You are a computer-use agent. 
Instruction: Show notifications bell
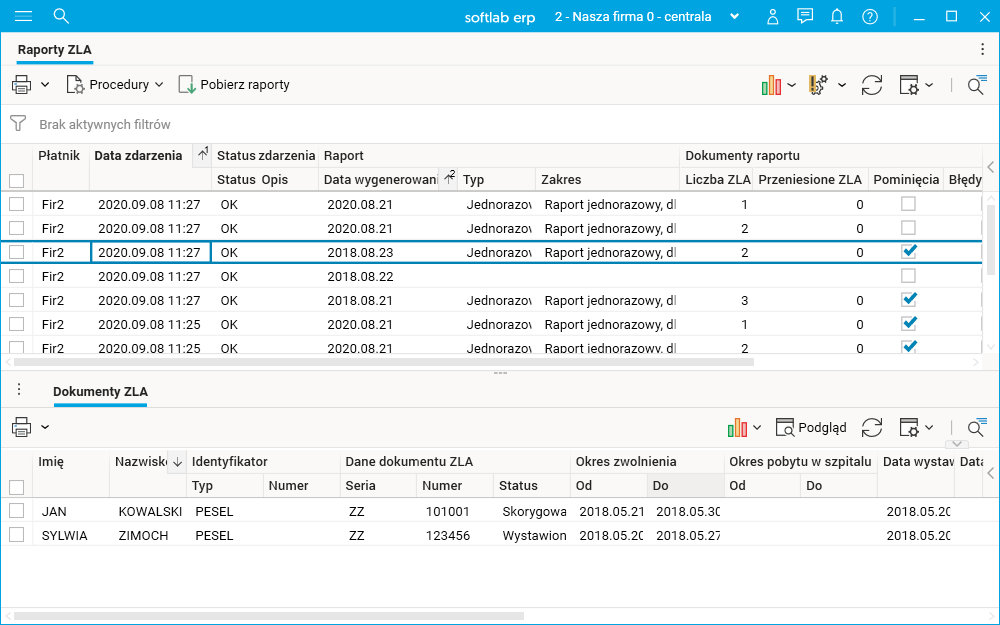point(837,16)
